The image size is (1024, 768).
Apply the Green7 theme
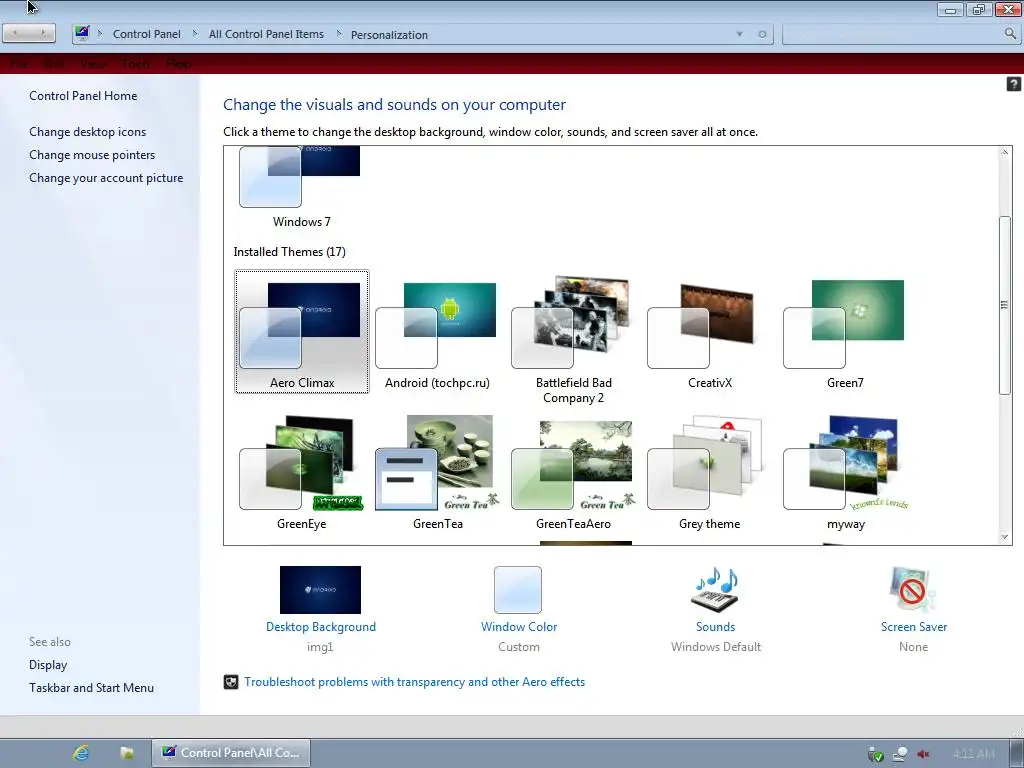coord(845,332)
